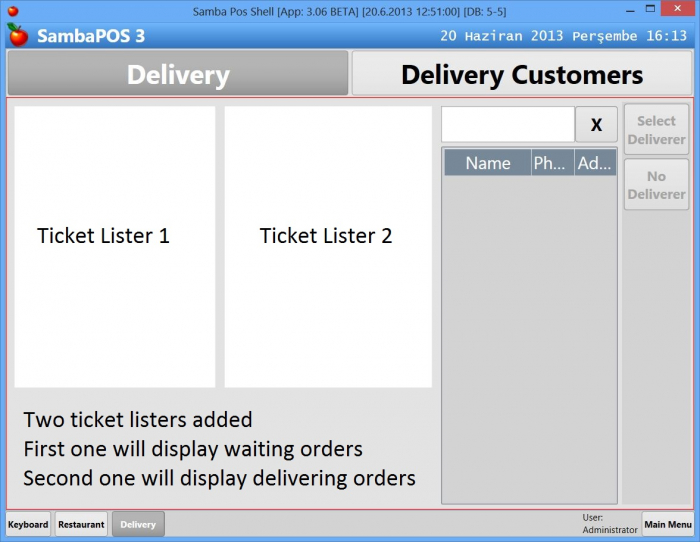Switch to the Delivery tab
This screenshot has height=542, width=700.
click(178, 74)
